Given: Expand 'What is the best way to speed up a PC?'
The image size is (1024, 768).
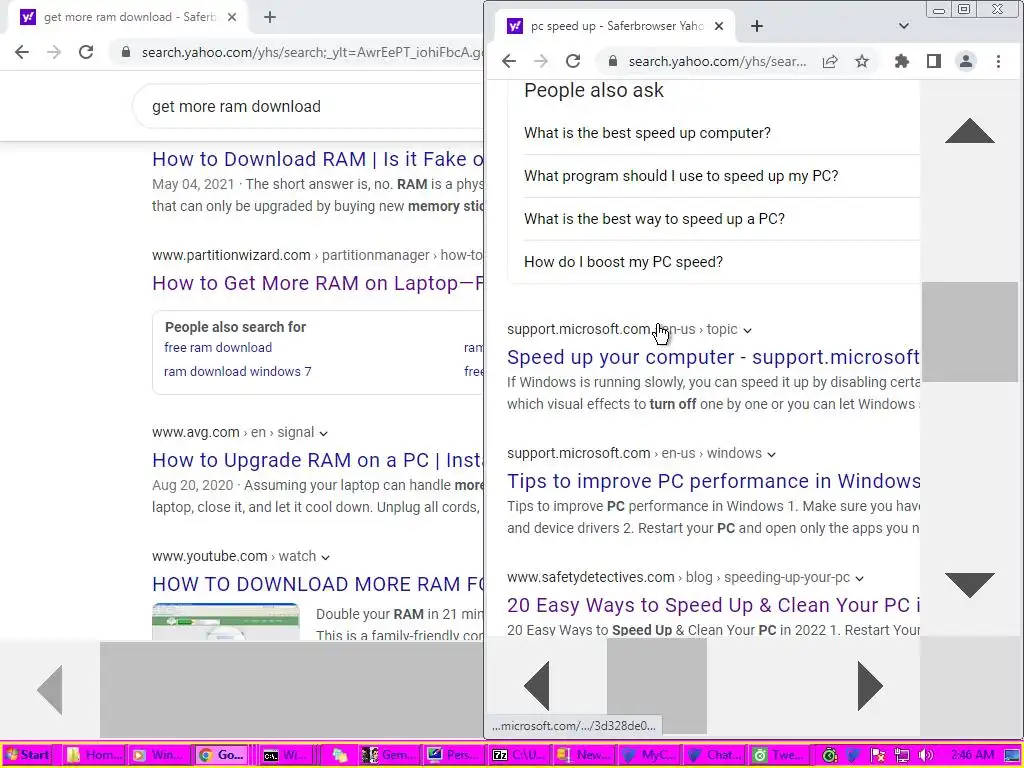Looking at the screenshot, I should (x=722, y=219).
